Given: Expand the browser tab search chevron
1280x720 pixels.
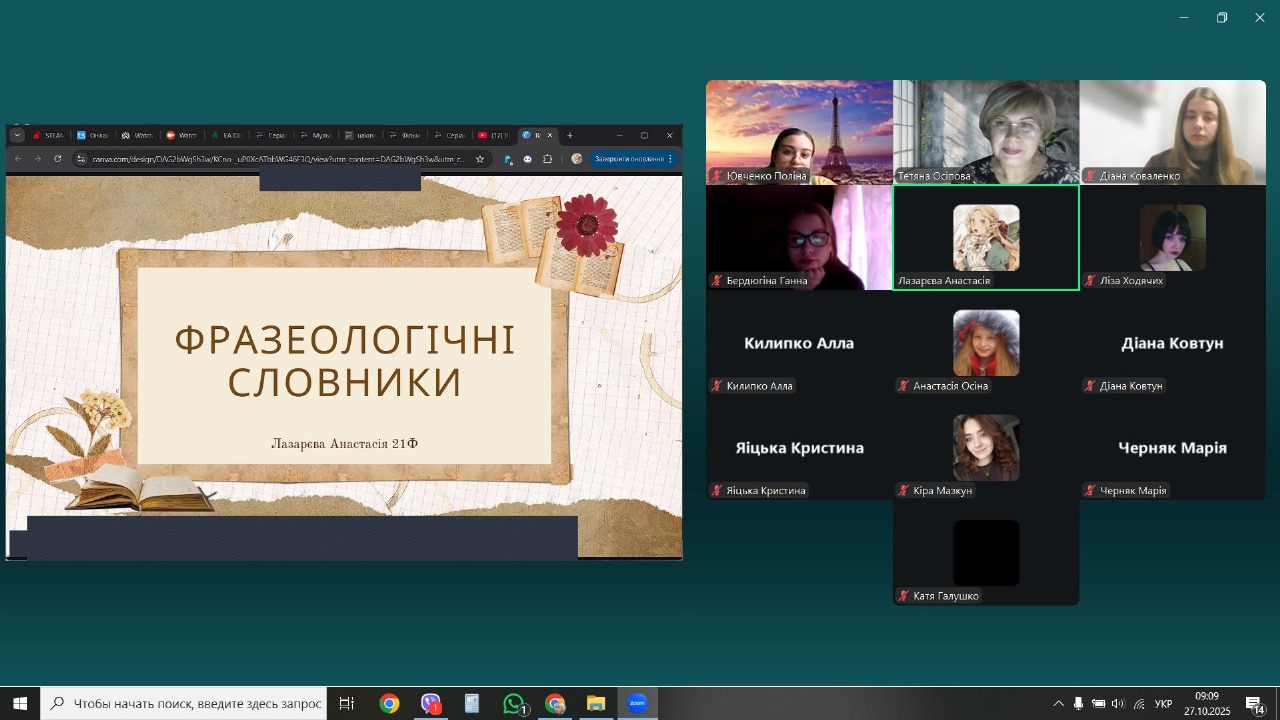Looking at the screenshot, I should pyautogui.click(x=17, y=135).
